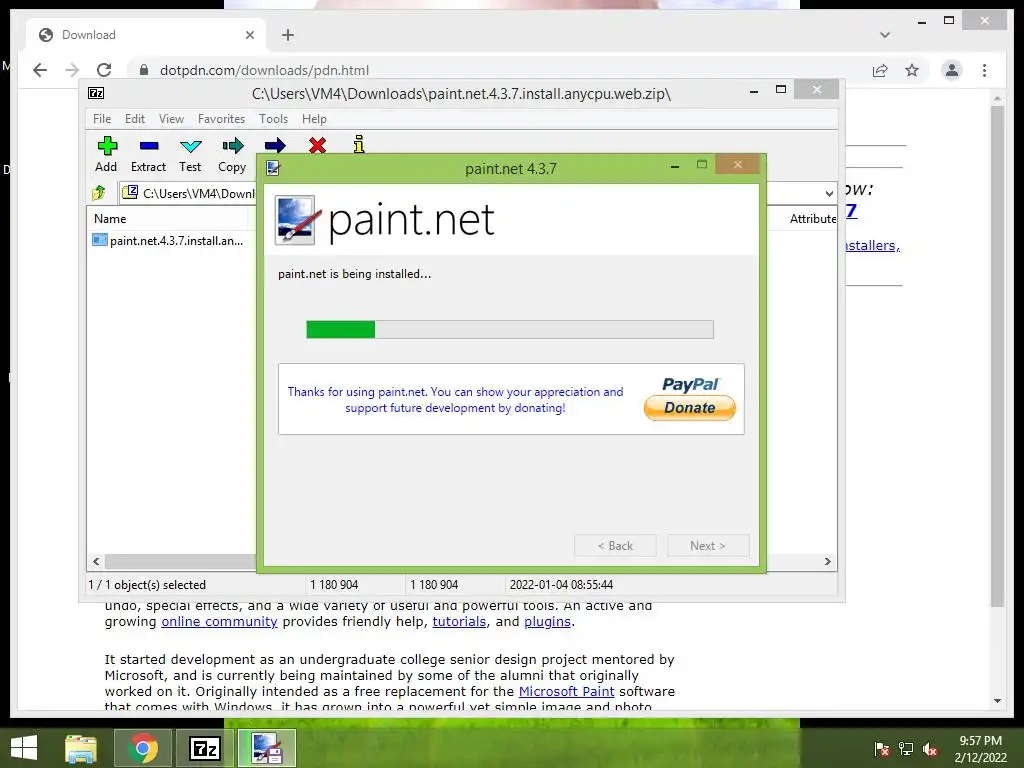Open the tutorials link
Image resolution: width=1024 pixels, height=768 pixels.
(459, 622)
